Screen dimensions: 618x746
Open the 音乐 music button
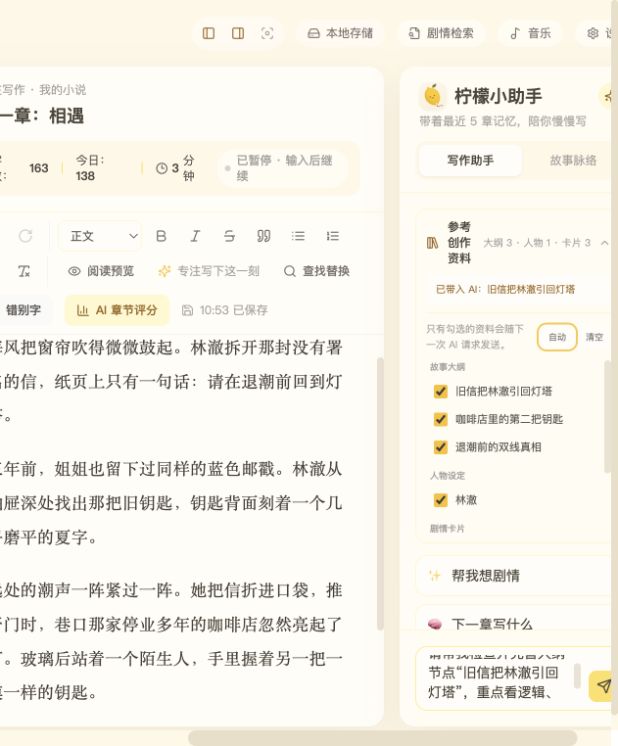tap(530, 33)
